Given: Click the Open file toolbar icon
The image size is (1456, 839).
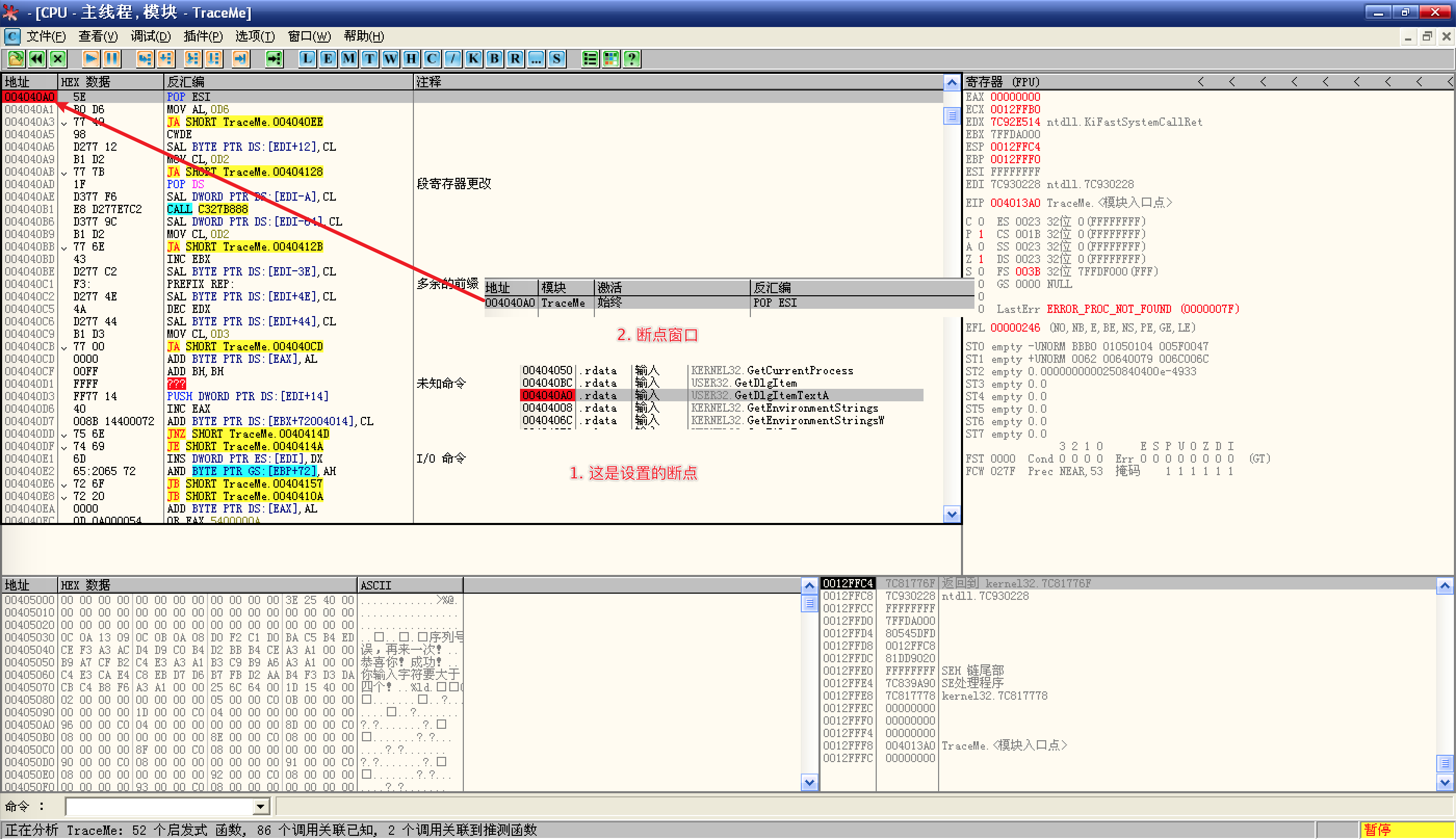Looking at the screenshot, I should (16, 58).
